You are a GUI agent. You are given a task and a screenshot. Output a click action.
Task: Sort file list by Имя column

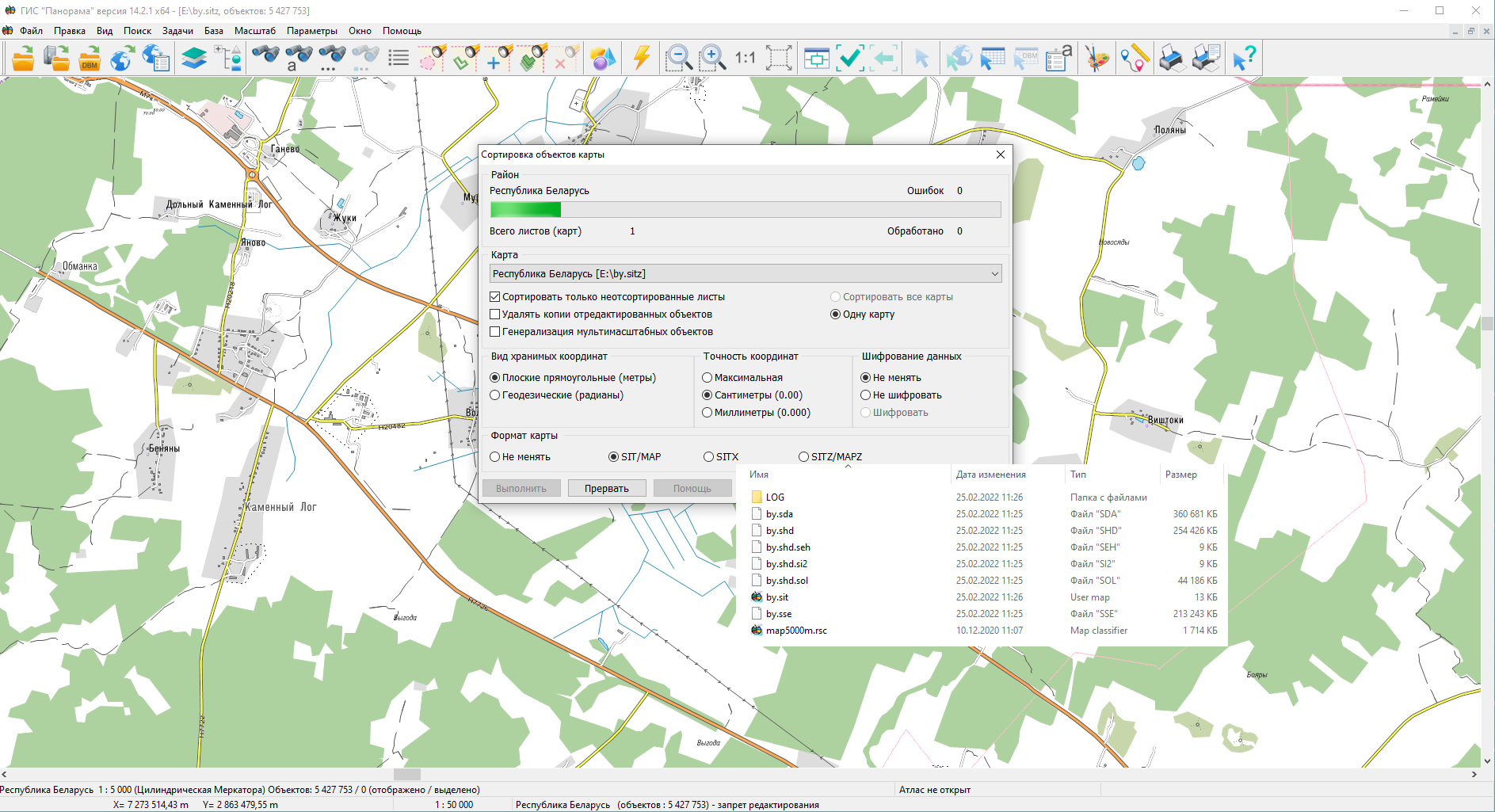point(759,475)
